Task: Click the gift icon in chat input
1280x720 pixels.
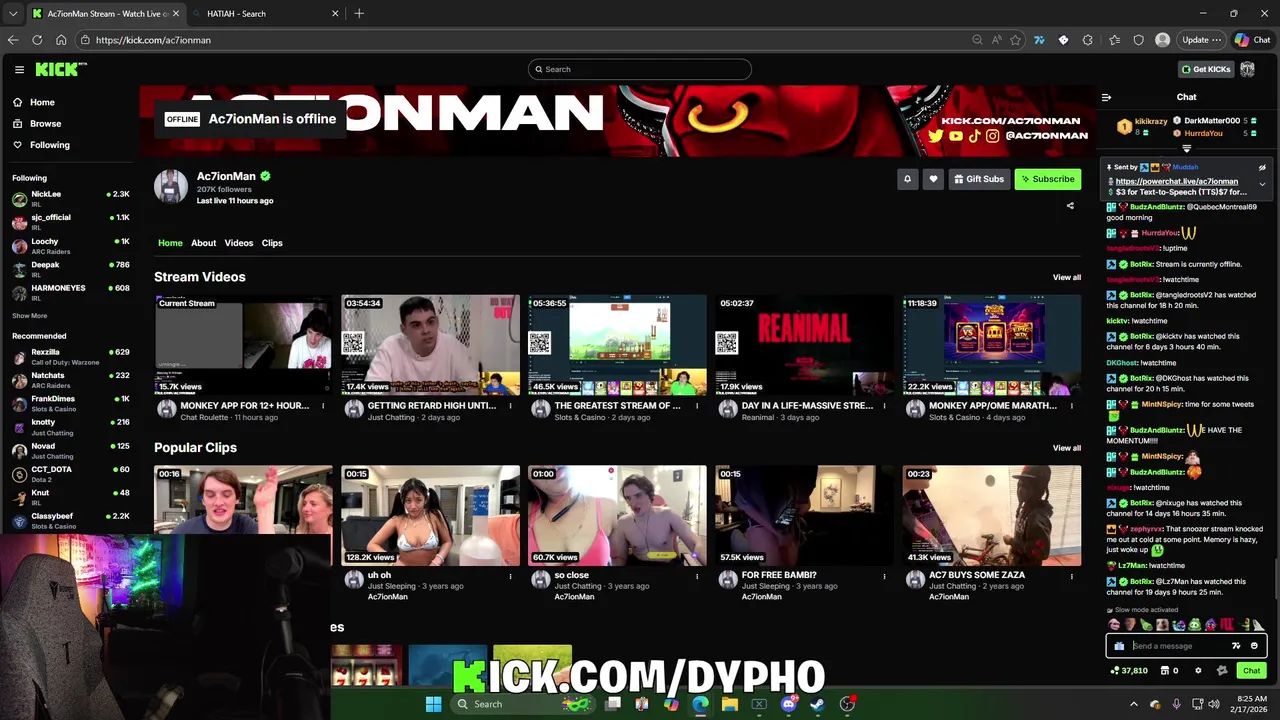Action: (x=1119, y=646)
